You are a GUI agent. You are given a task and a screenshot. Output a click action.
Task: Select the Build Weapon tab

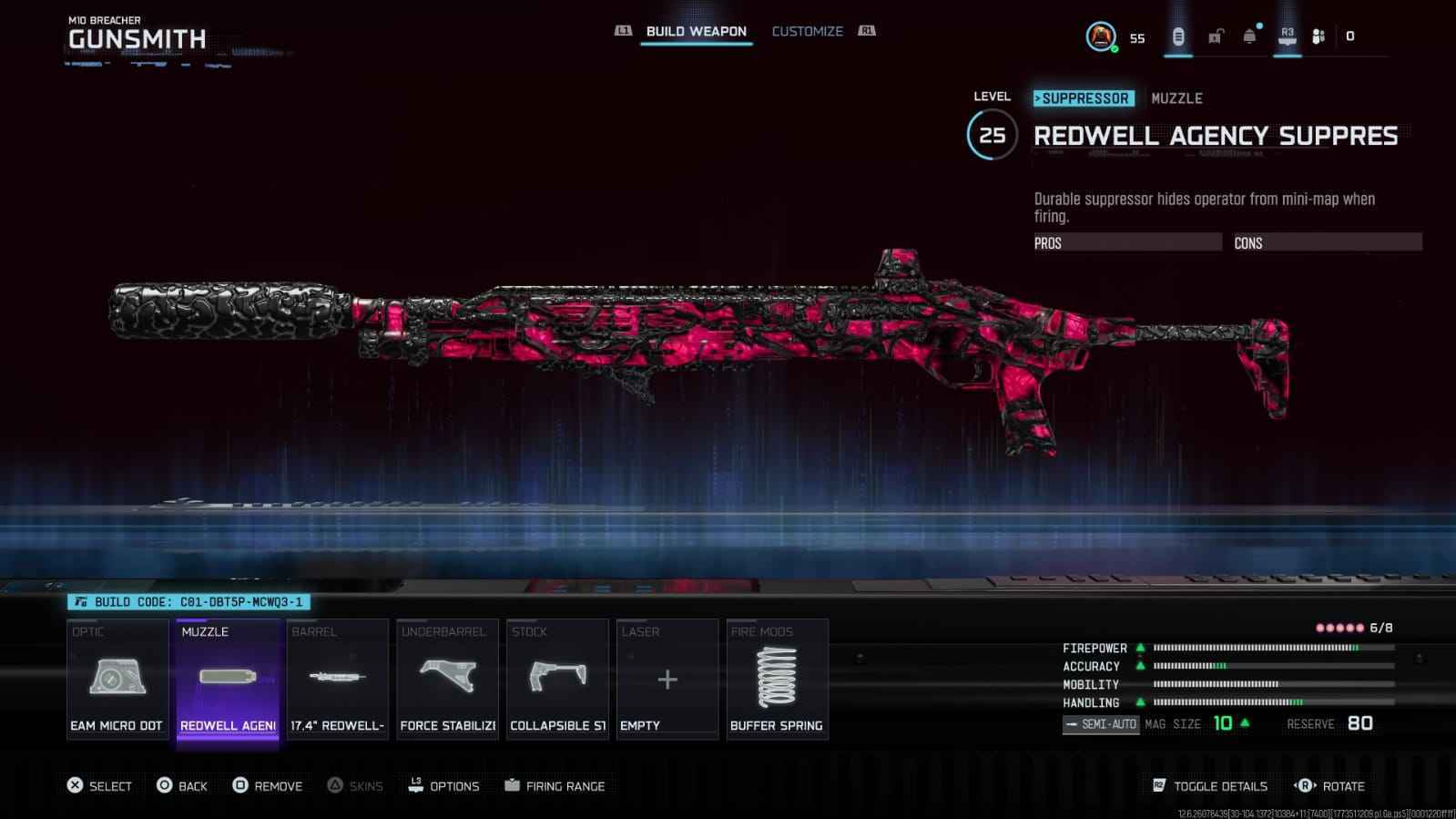click(696, 31)
